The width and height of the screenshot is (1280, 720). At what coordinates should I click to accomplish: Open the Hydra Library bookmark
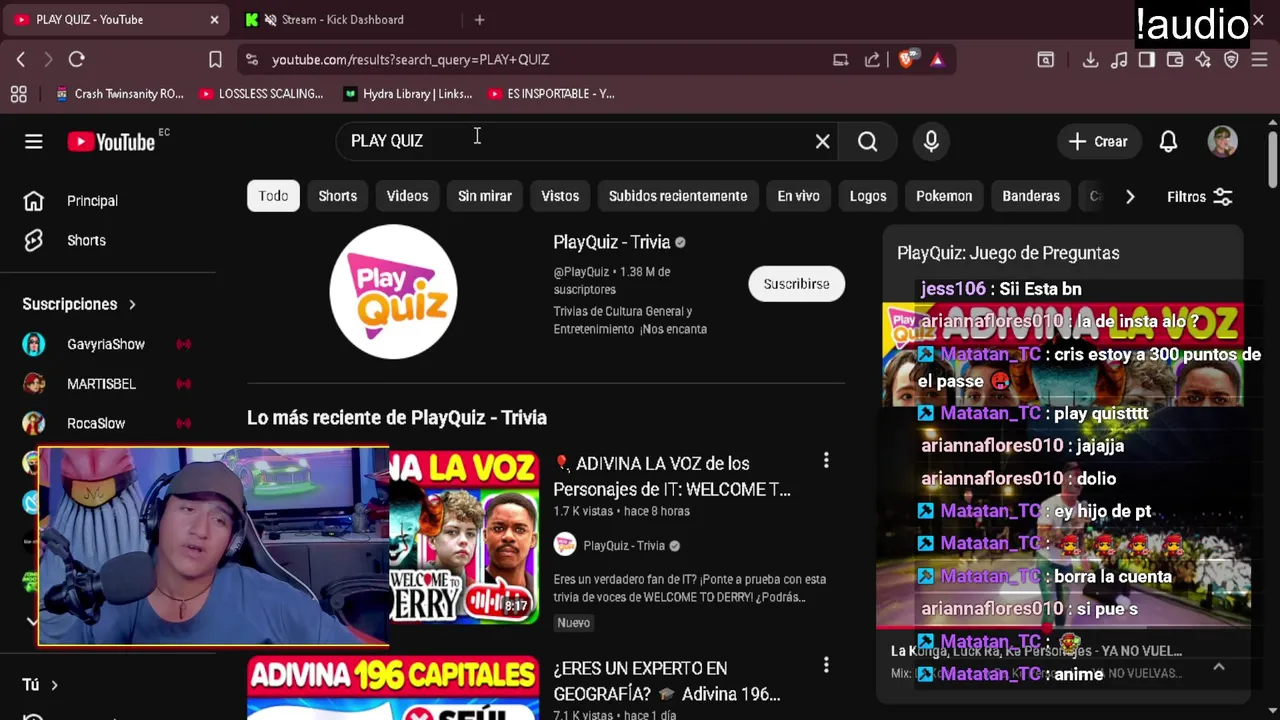407,94
